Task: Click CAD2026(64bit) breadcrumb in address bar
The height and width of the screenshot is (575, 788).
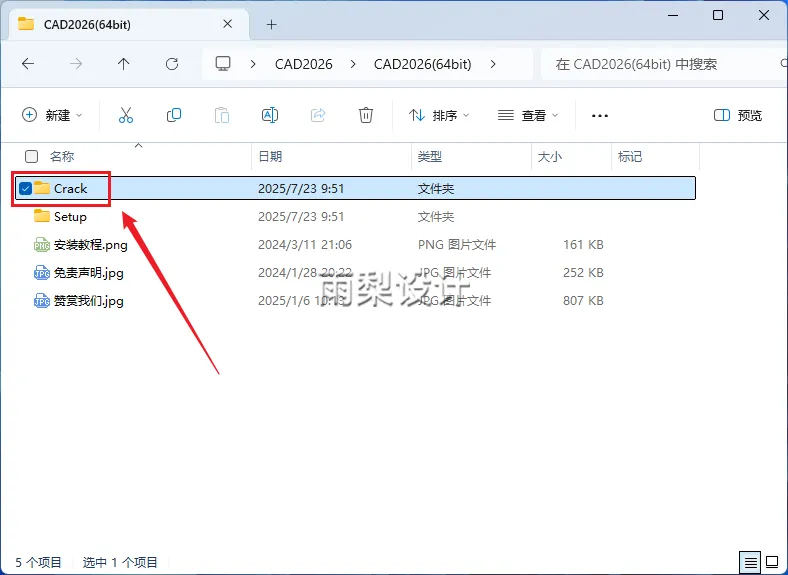Action: (423, 64)
